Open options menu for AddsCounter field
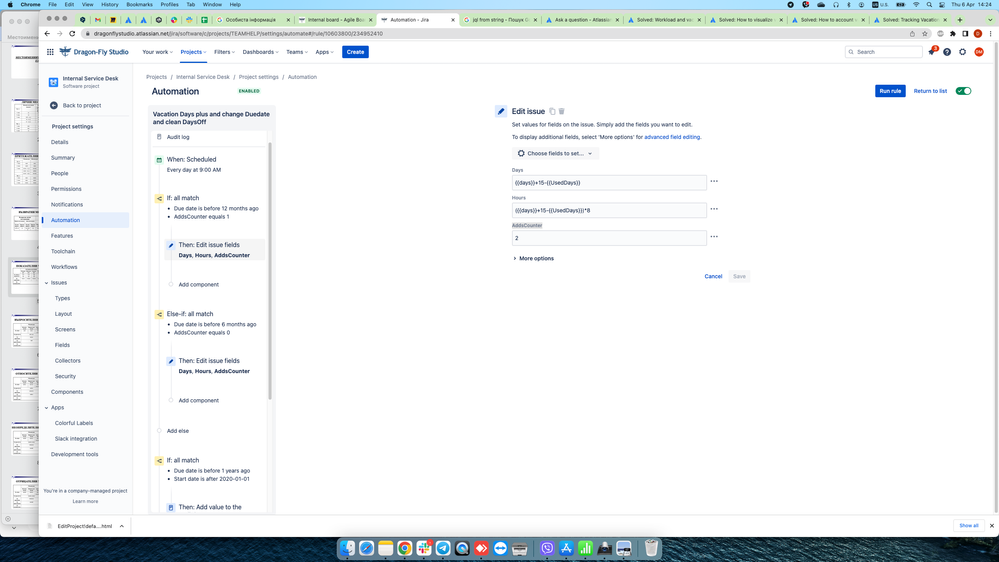This screenshot has height=562, width=999. [714, 236]
